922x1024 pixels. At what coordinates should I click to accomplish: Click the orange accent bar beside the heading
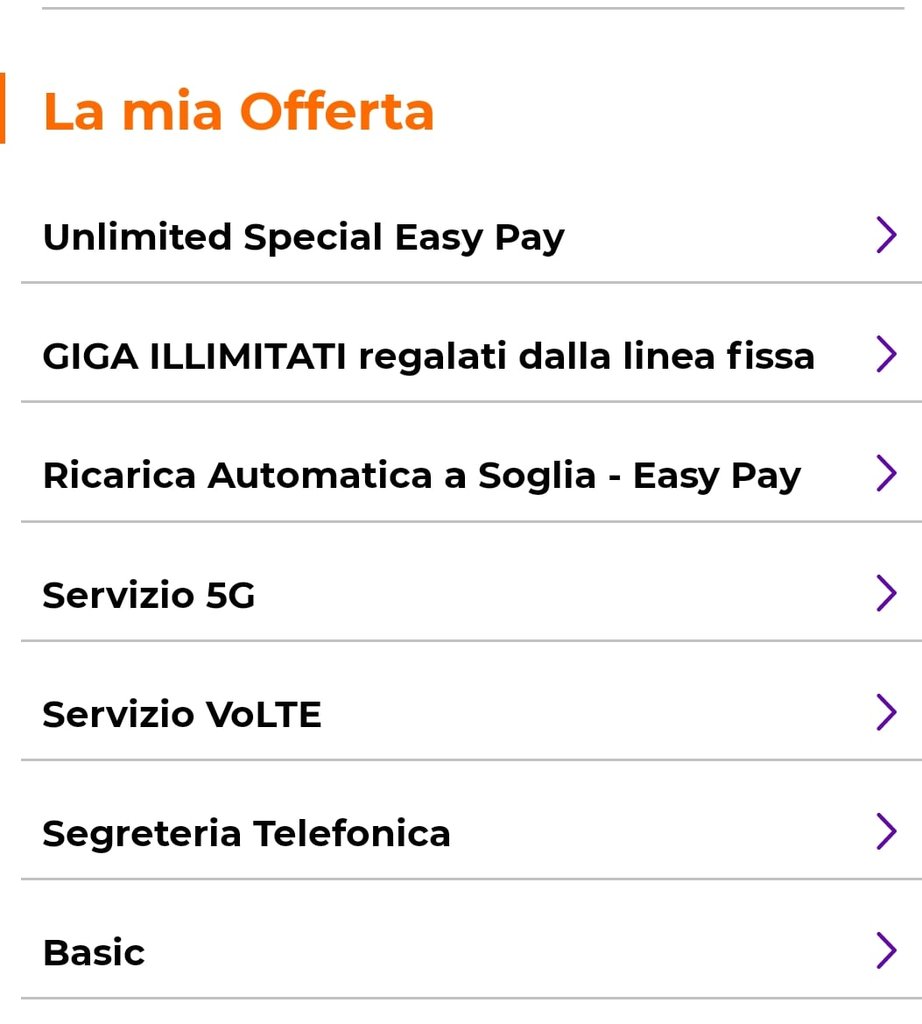3,108
